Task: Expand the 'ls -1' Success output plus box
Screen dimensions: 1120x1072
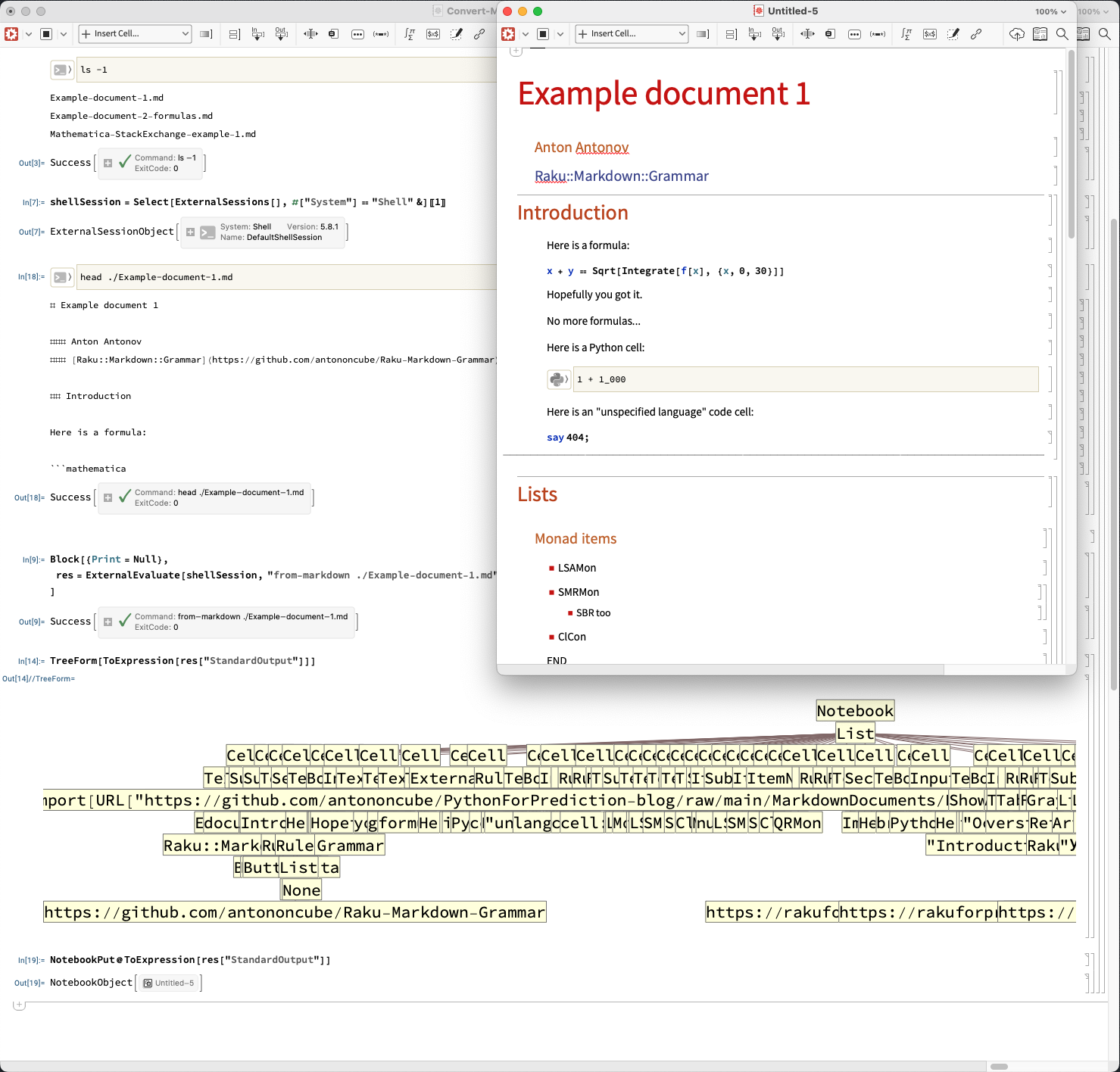Action: click(x=108, y=163)
